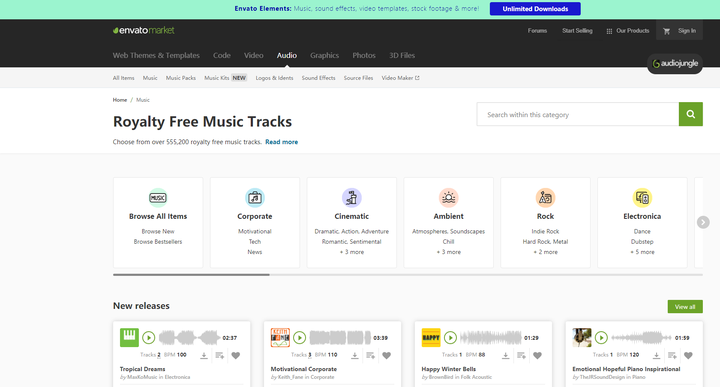720x387 pixels.
Task: Open the Our Products grid icon
Action: [x=609, y=31]
